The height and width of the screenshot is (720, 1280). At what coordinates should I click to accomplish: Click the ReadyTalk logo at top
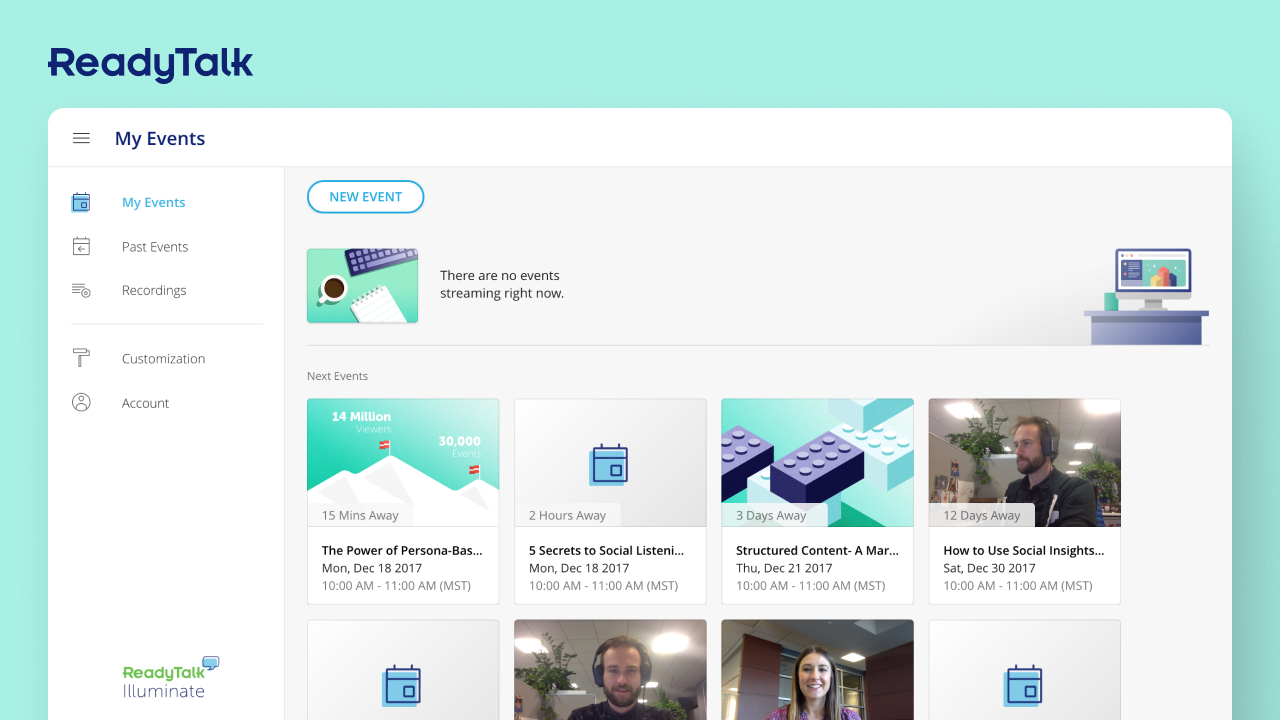[150, 65]
